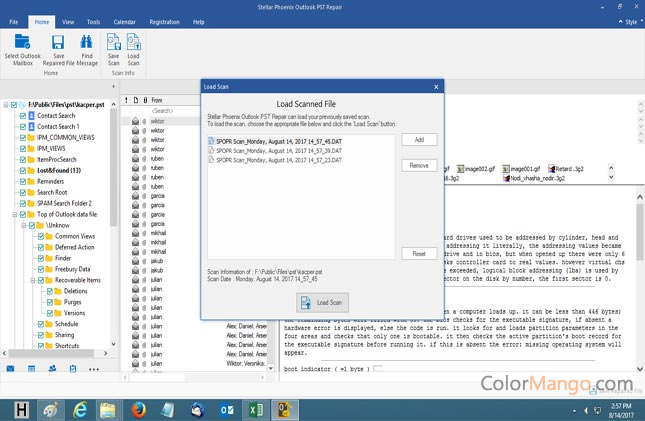
Task: Switch to the mail view icon
Action: (10, 368)
